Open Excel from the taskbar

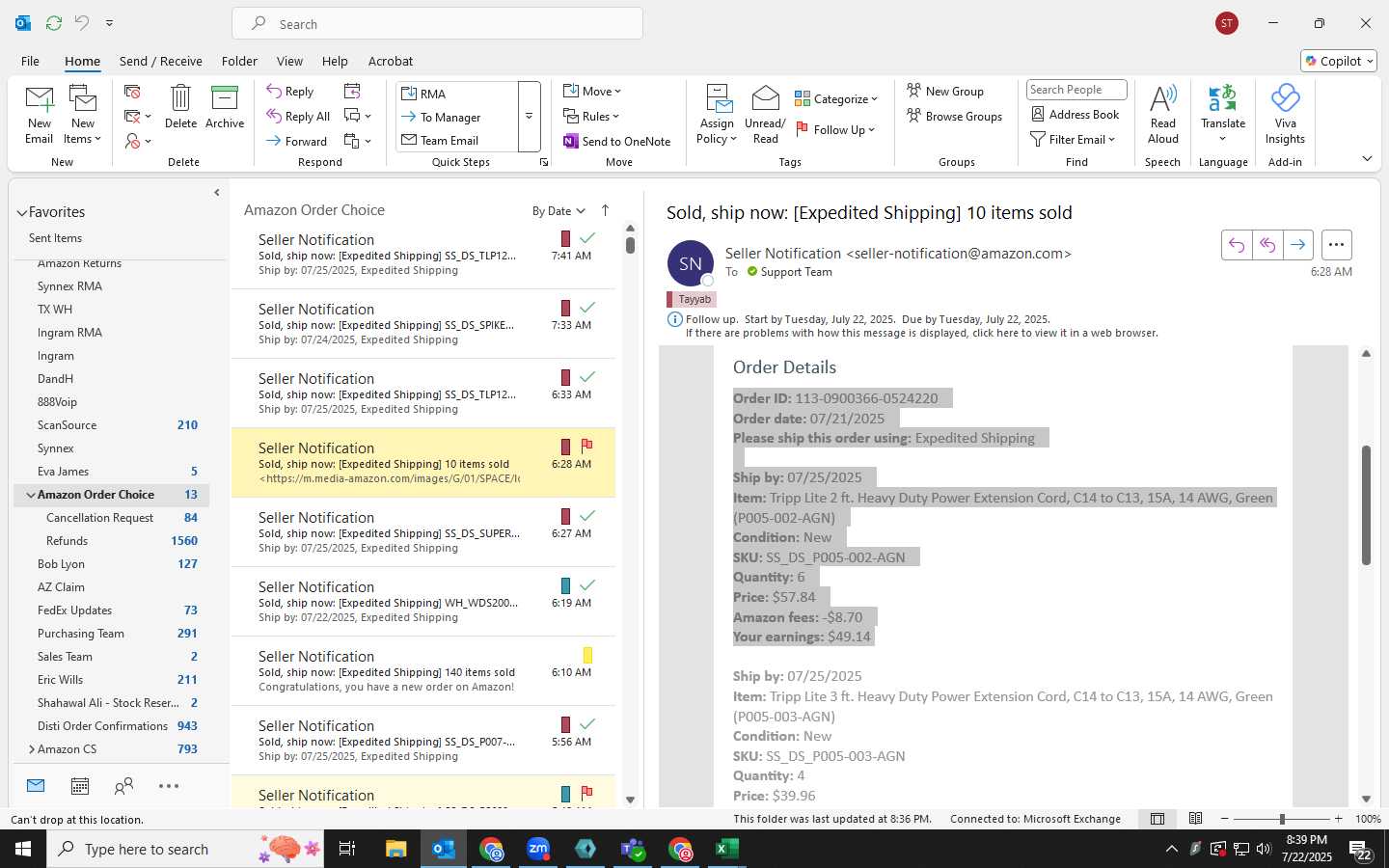pyautogui.click(x=726, y=849)
